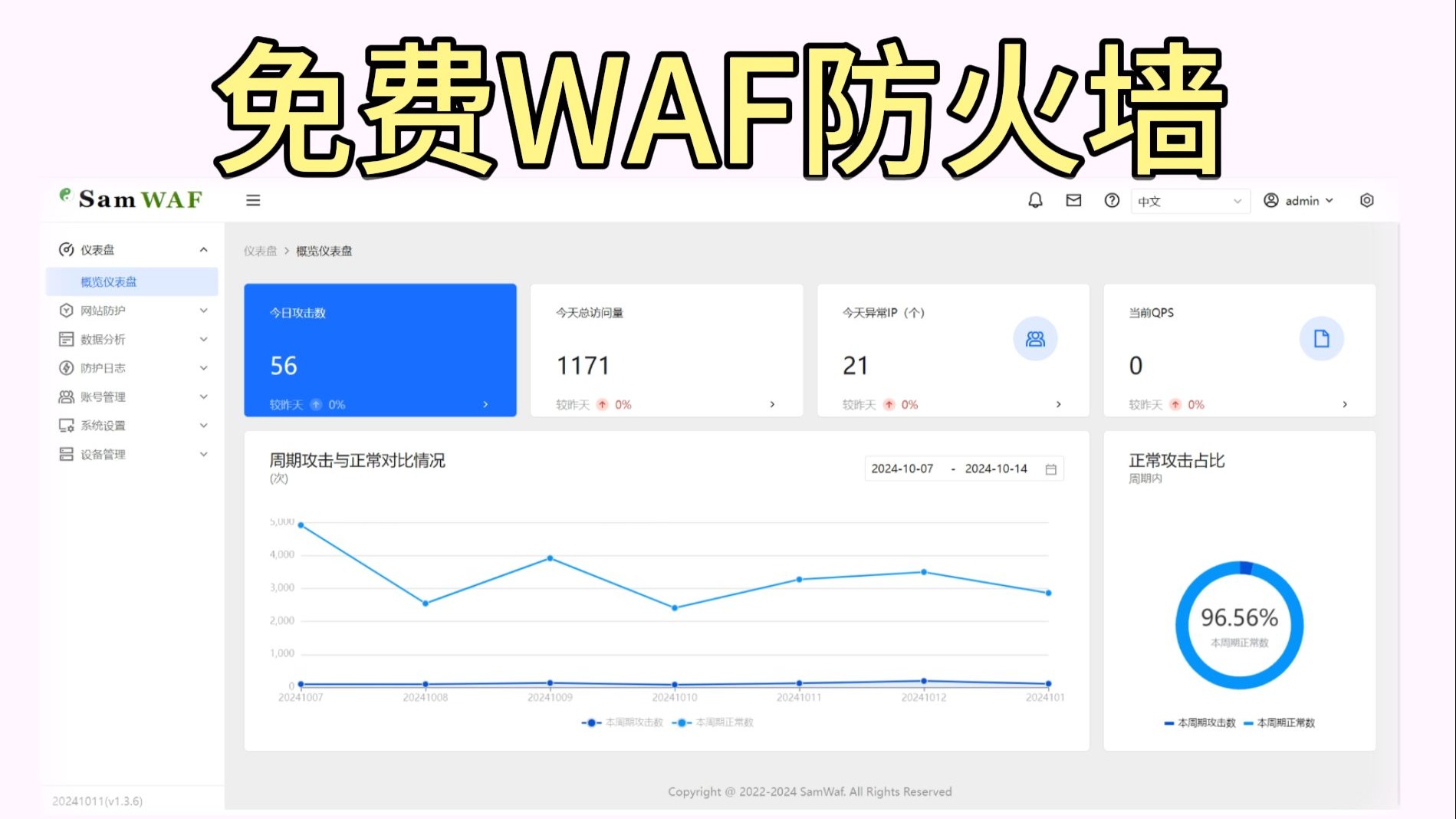
Task: Open the 网站防护 menu item
Action: pyautogui.click(x=132, y=311)
